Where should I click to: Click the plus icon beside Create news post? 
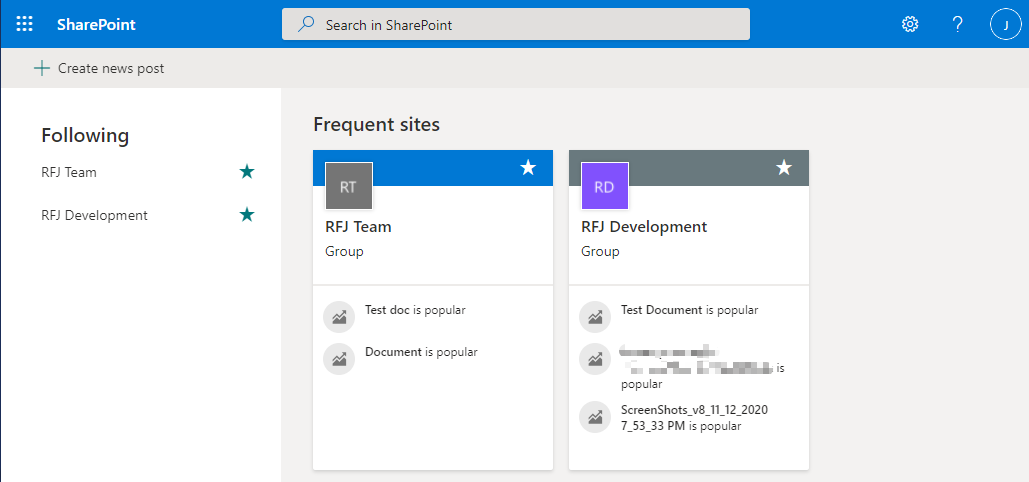pyautogui.click(x=42, y=68)
